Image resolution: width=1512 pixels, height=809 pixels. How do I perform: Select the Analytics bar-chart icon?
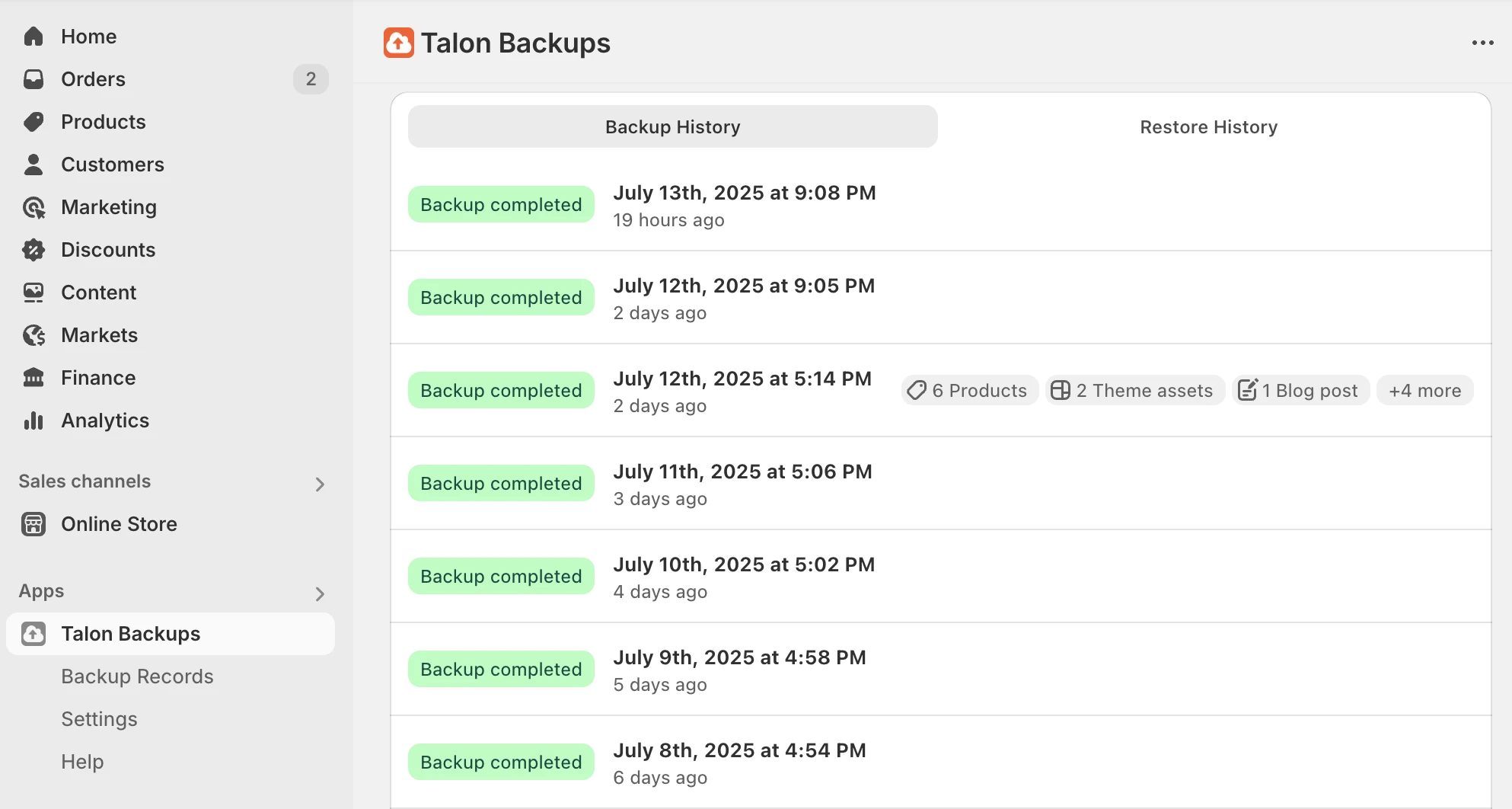pos(33,420)
